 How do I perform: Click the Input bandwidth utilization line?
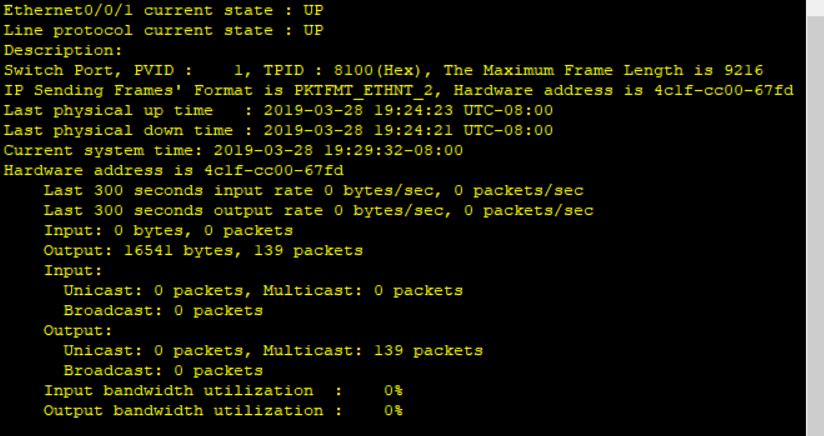pyautogui.click(x=223, y=391)
